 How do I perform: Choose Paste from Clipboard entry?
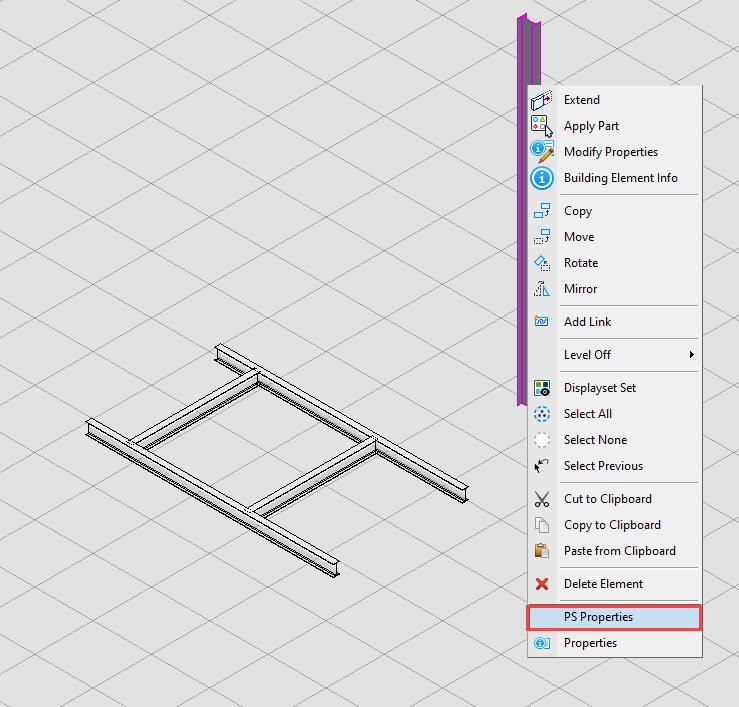pyautogui.click(x=615, y=551)
